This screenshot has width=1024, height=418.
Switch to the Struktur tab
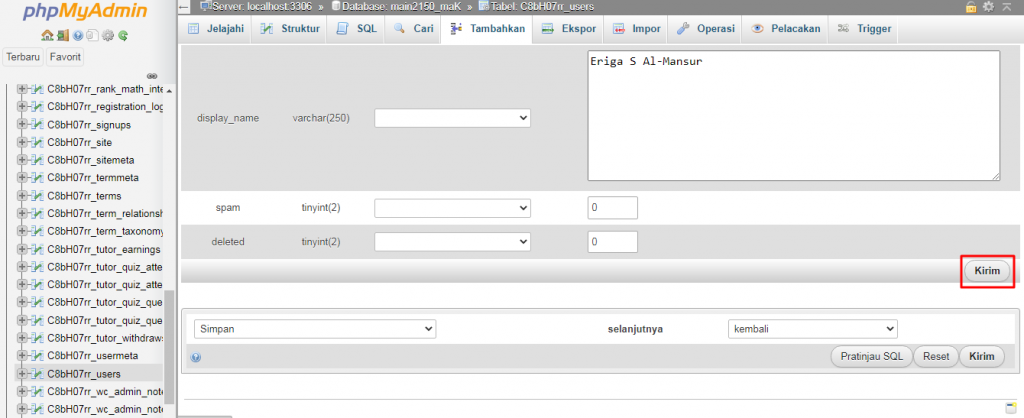(289, 29)
